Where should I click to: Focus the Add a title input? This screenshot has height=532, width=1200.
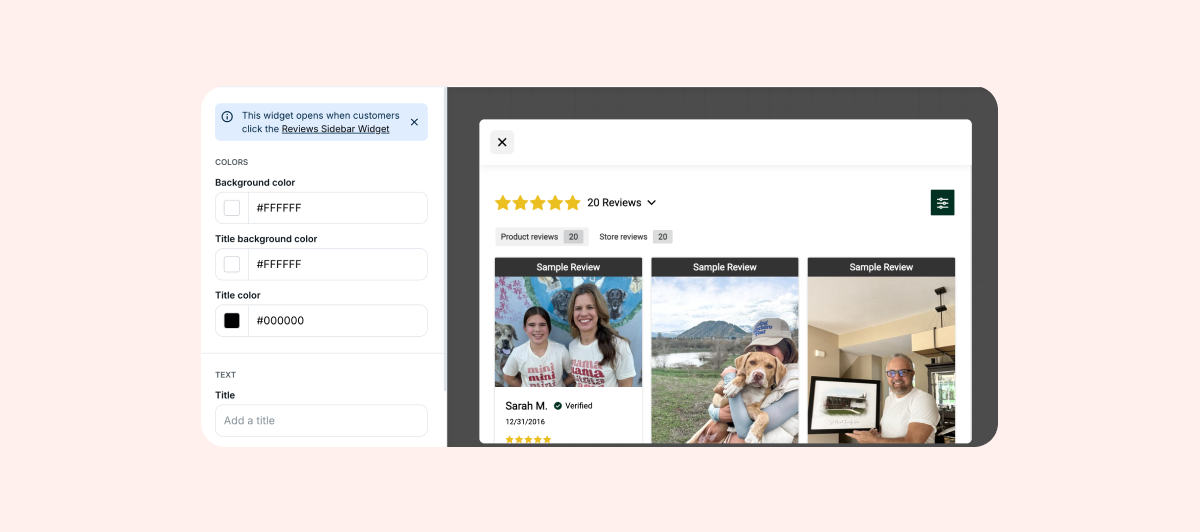321,421
